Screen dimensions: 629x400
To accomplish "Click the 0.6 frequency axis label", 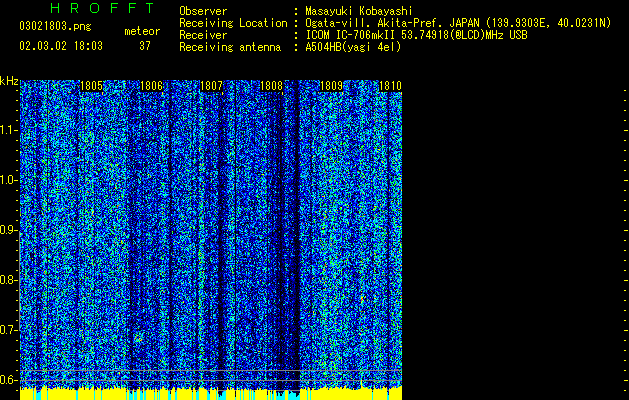I will [x=8, y=380].
